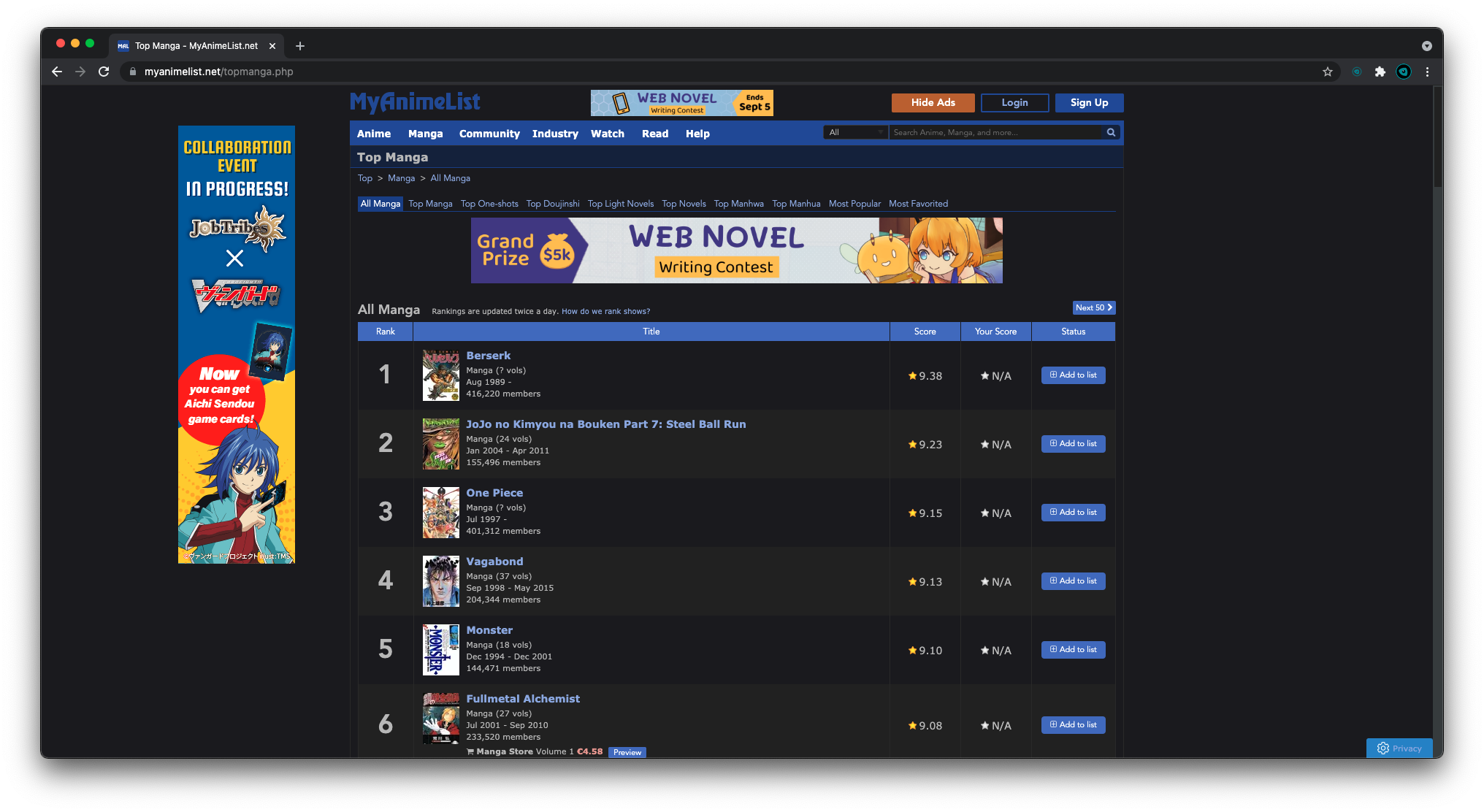The width and height of the screenshot is (1484, 812).
Task: Click the address bar URL
Action: pyautogui.click(x=219, y=72)
